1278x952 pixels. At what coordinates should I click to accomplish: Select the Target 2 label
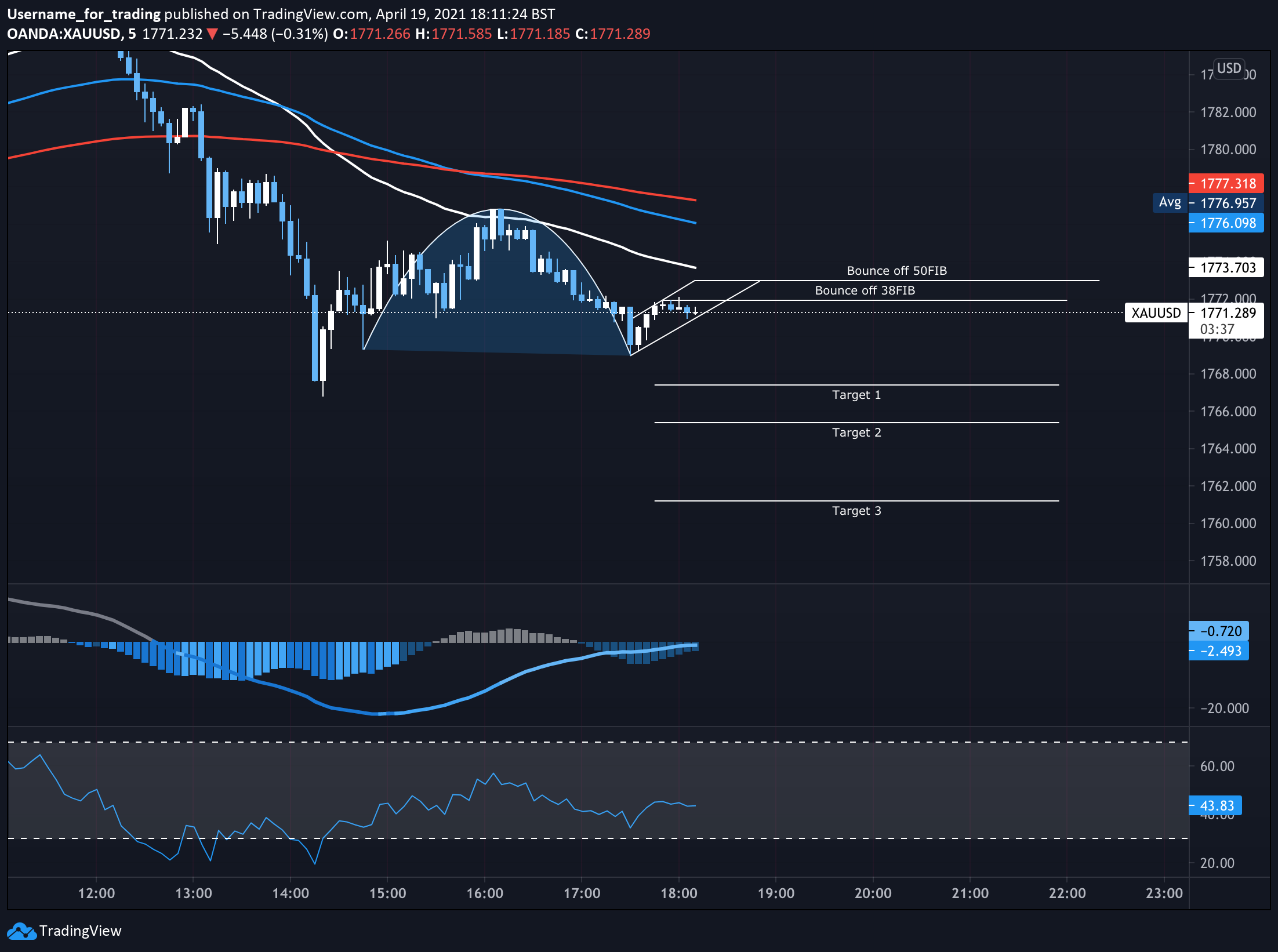pos(856,433)
